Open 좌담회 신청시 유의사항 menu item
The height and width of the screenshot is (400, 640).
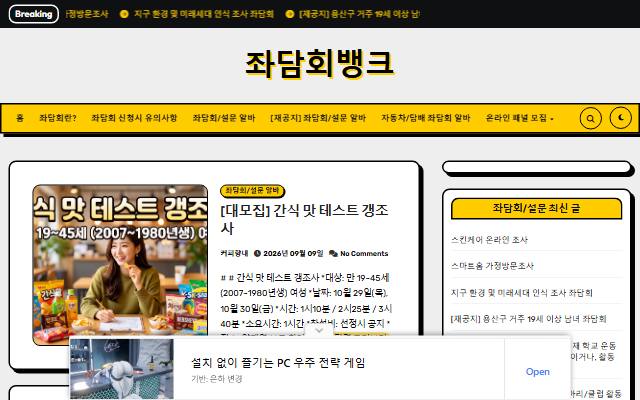pos(134,118)
